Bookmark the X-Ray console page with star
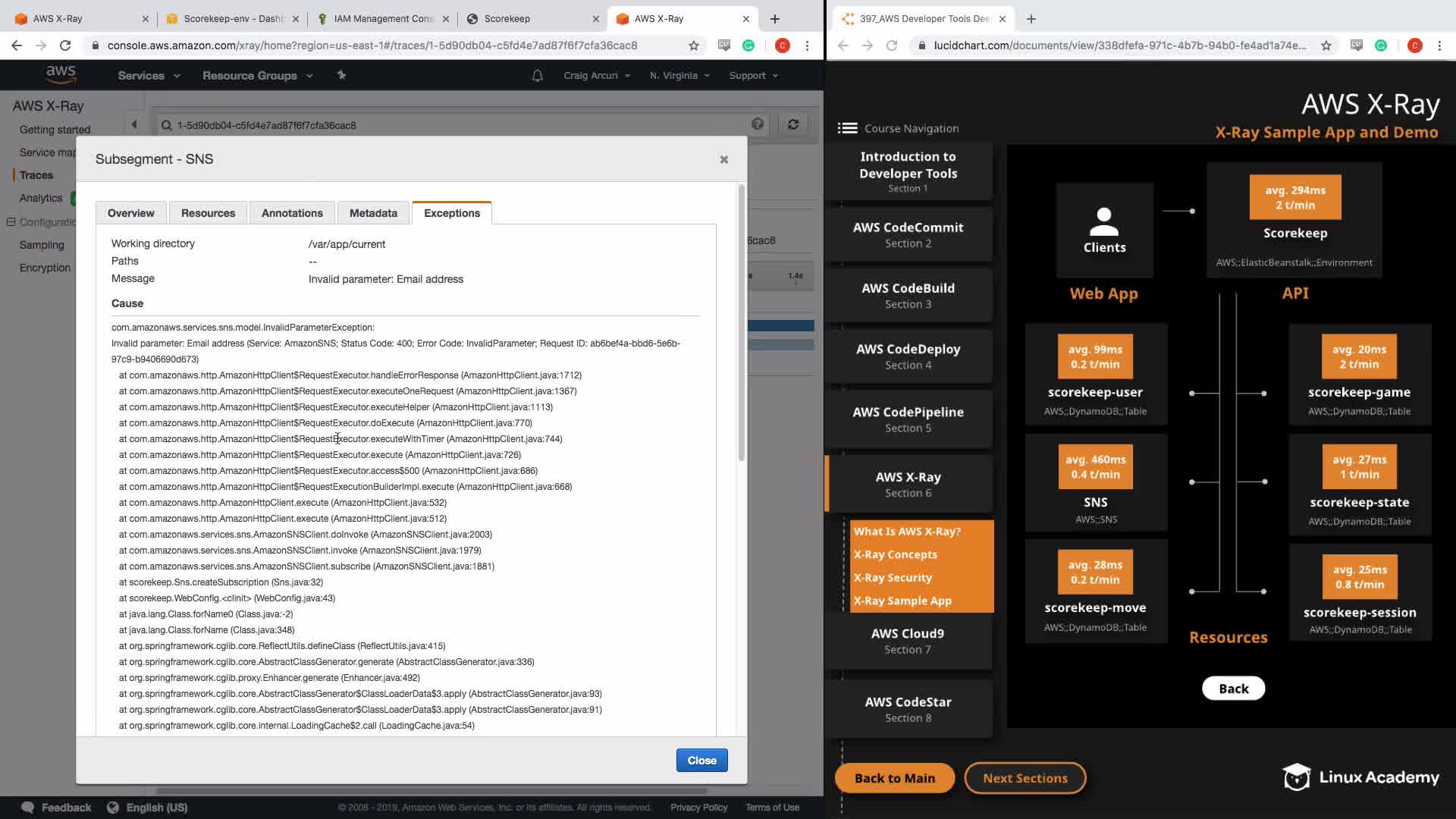The width and height of the screenshot is (1456, 819). 693,45
